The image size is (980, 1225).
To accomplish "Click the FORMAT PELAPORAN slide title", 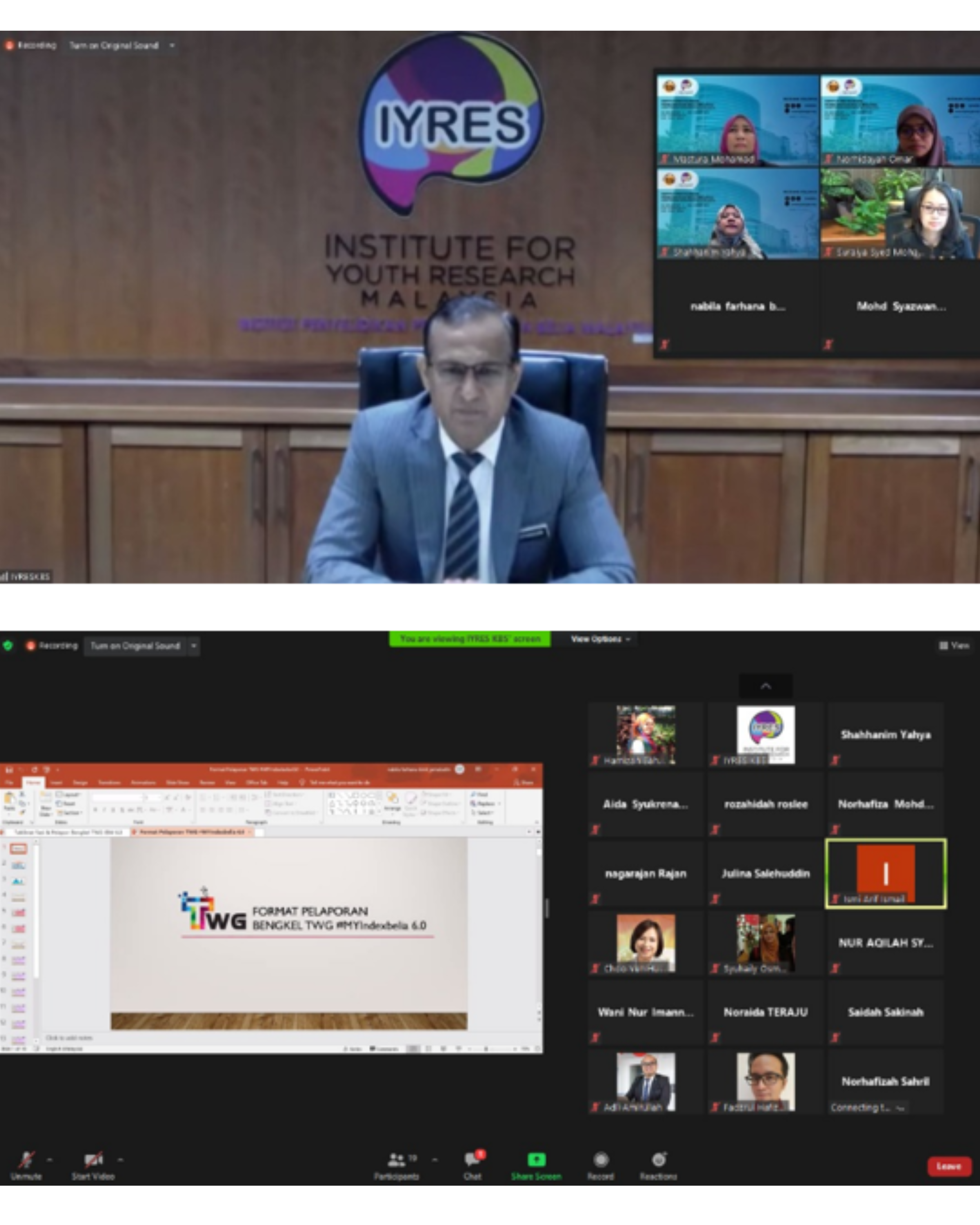I will 339,918.
